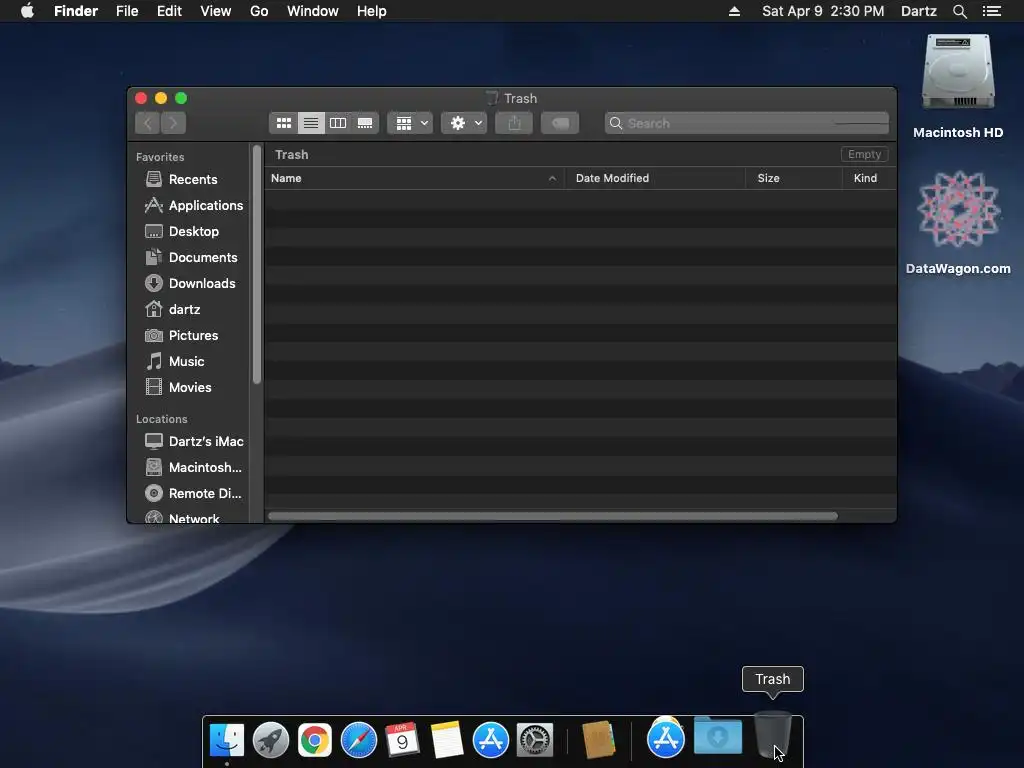The height and width of the screenshot is (768, 1024).
Task: Open Notification Center icon
Action: [x=991, y=11]
